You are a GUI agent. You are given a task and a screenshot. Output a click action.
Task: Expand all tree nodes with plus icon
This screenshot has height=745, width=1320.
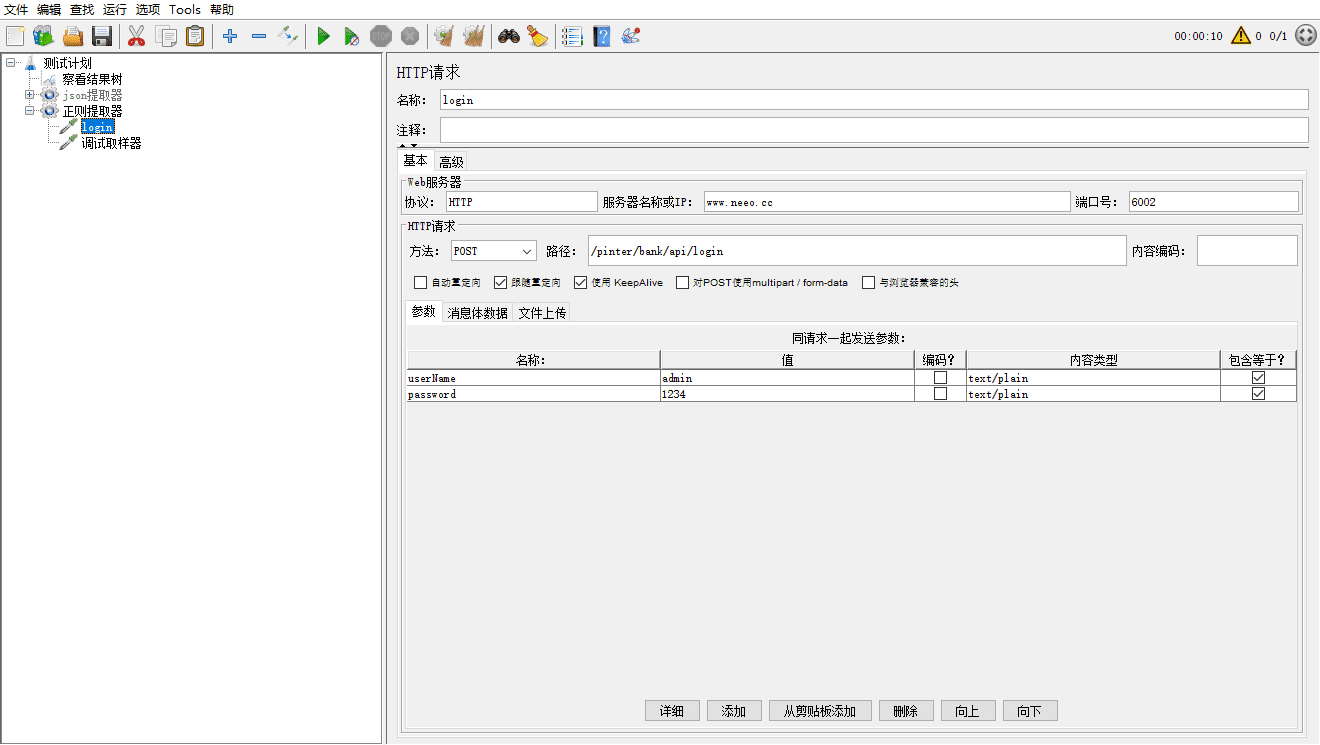[x=230, y=37]
